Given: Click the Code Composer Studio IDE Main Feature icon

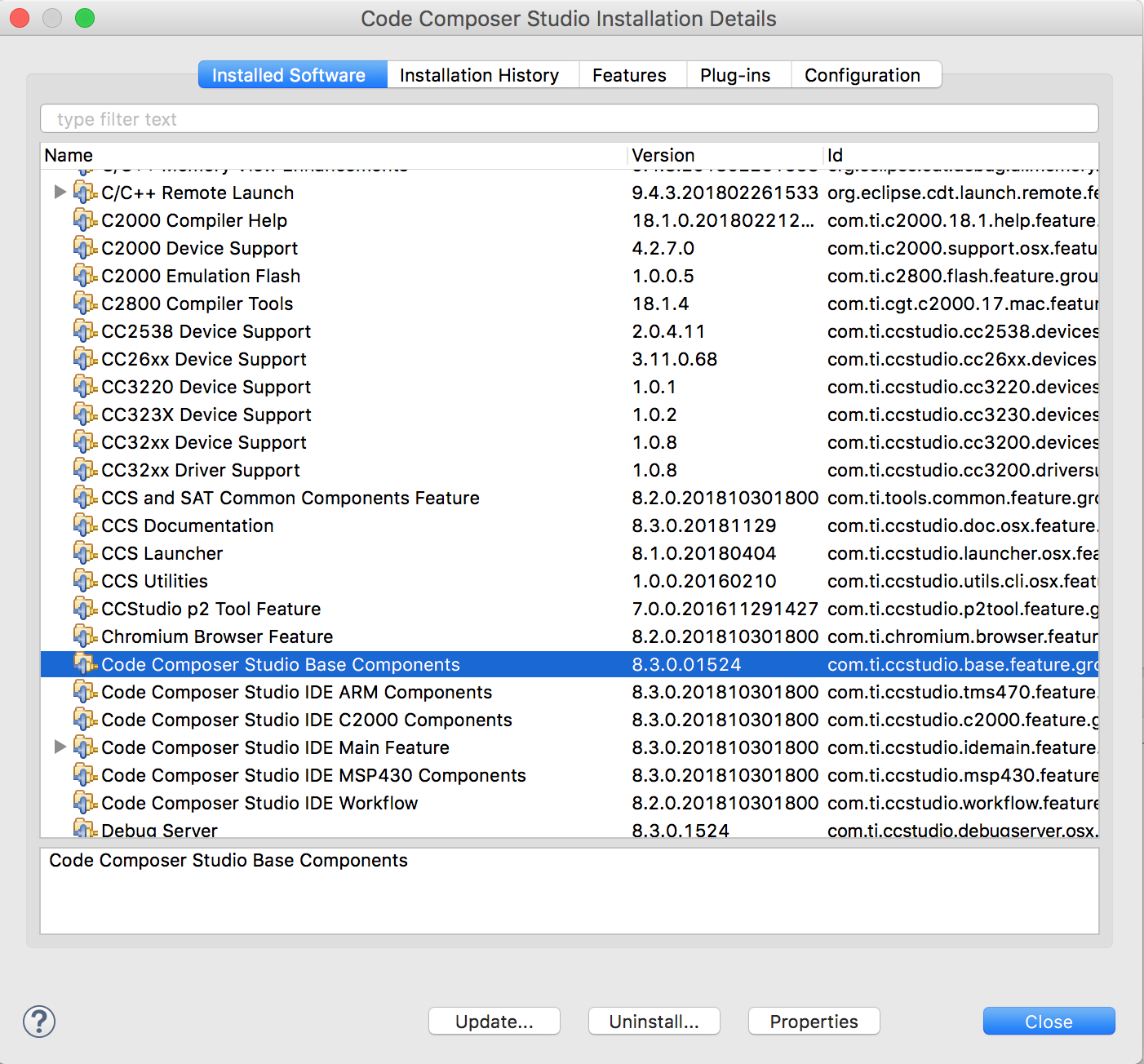Looking at the screenshot, I should point(85,747).
